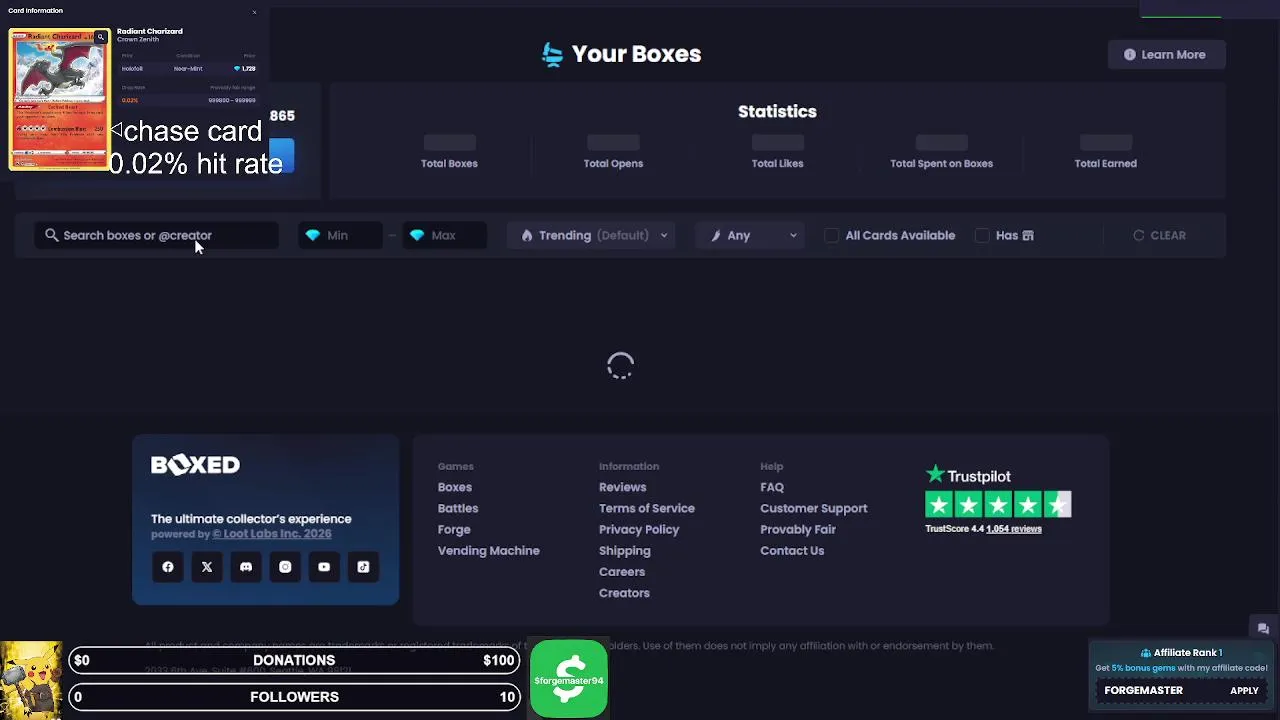Click the Pikachu avatar image

(31, 680)
